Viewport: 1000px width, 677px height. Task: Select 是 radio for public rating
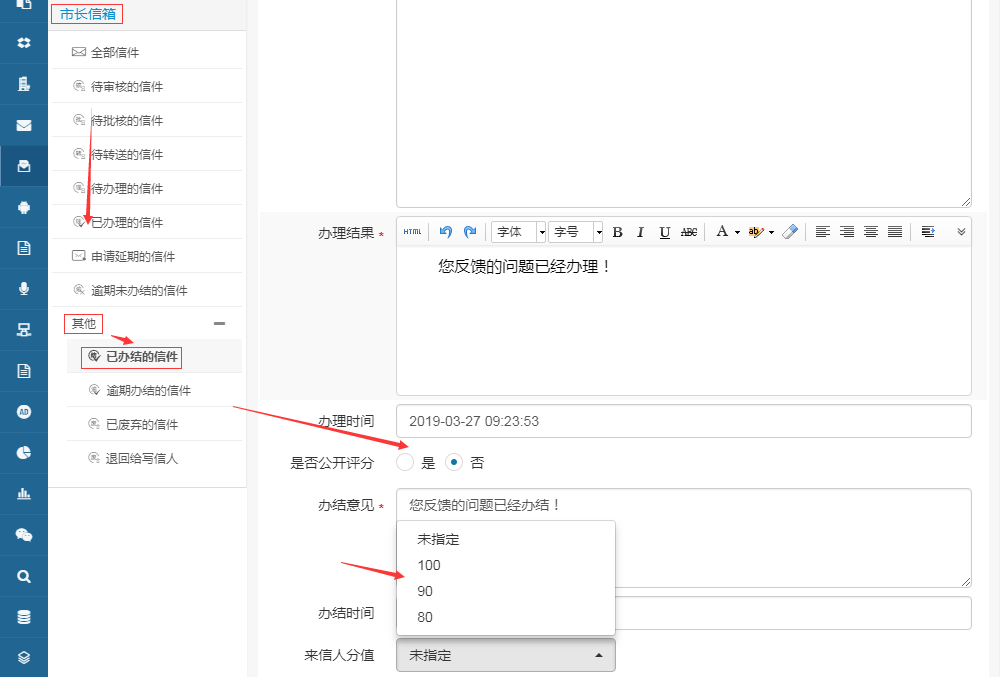(405, 463)
